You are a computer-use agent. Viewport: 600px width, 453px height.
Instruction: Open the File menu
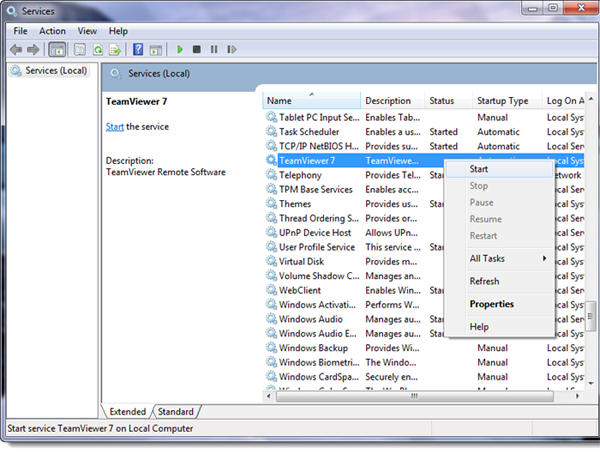click(20, 31)
